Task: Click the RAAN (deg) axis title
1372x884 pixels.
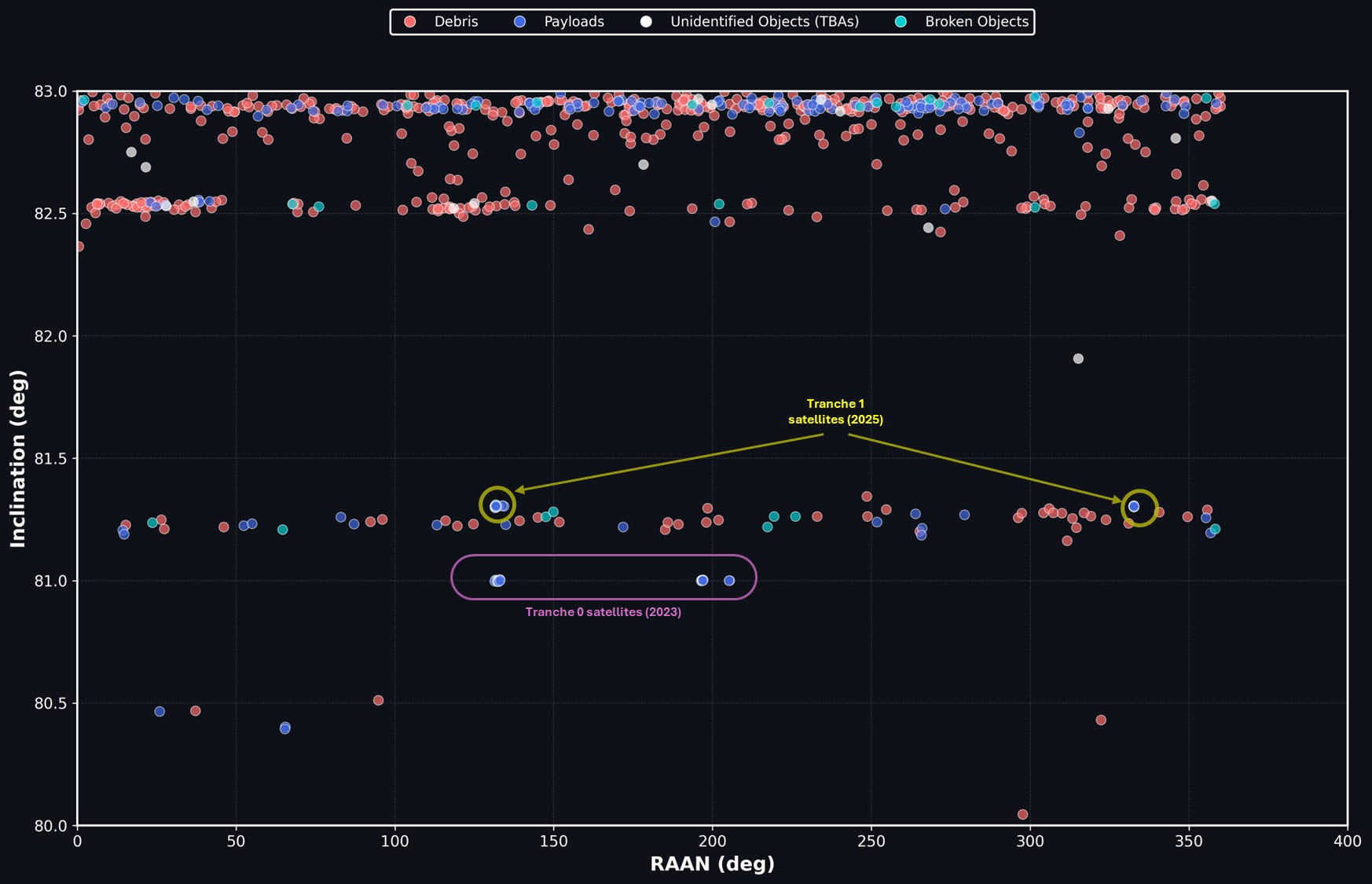Action: 712,864
